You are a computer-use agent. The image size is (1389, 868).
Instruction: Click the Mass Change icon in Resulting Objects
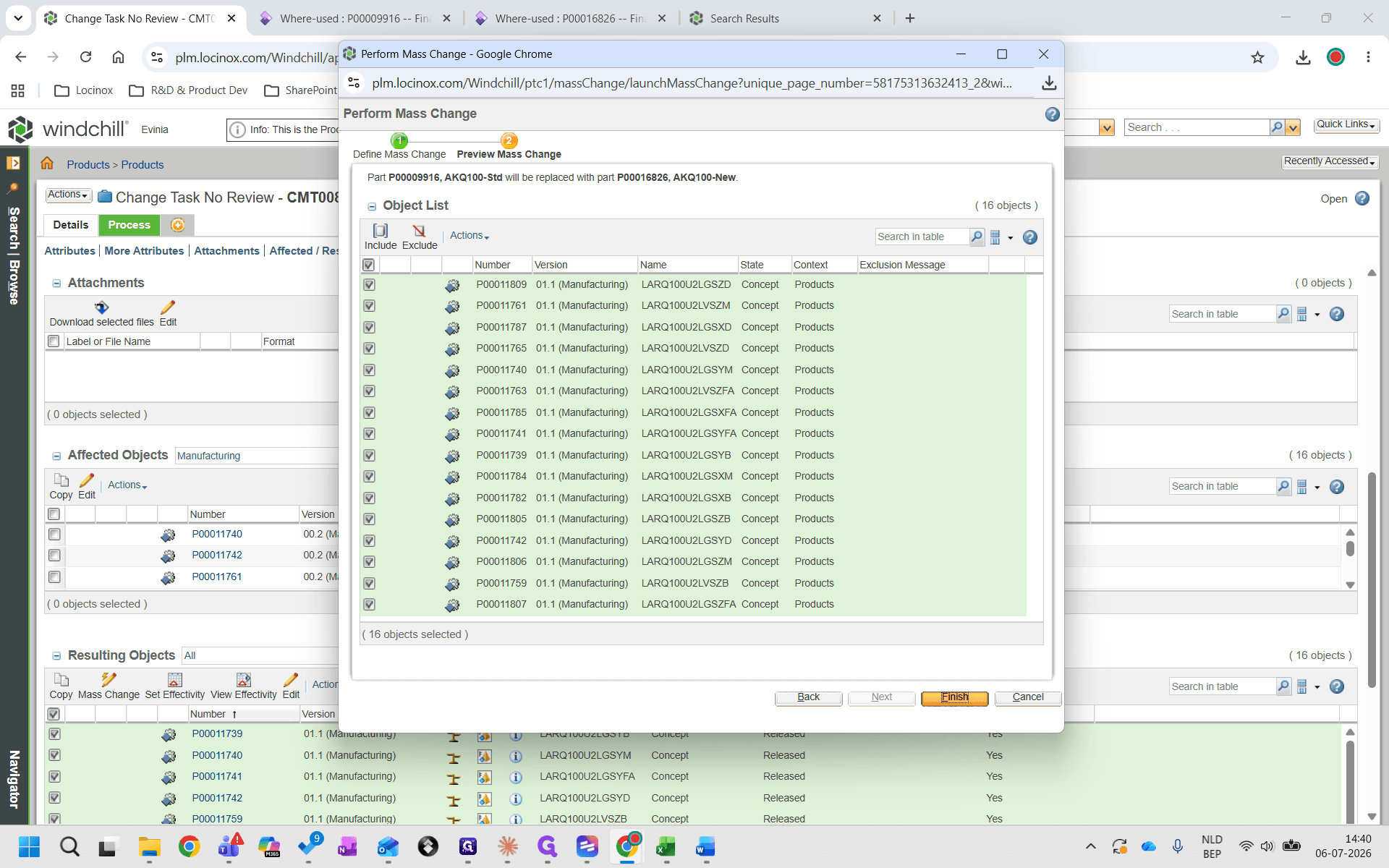click(109, 679)
